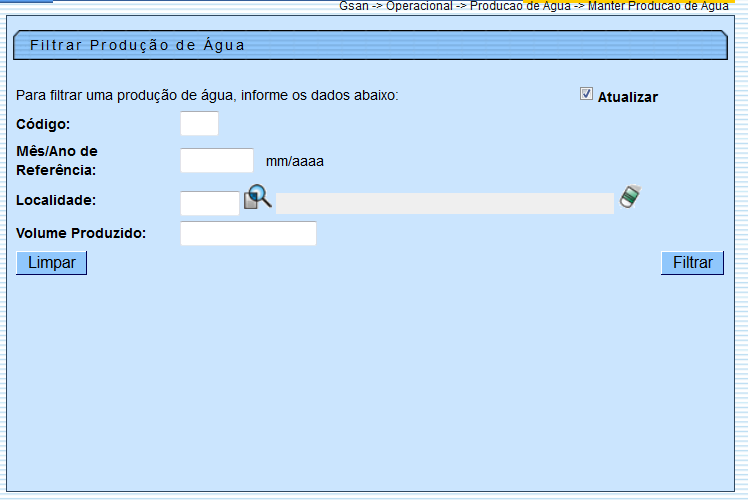Screen dimensions: 748x500
Task: Click the Localidade field label
Action: click(56, 200)
